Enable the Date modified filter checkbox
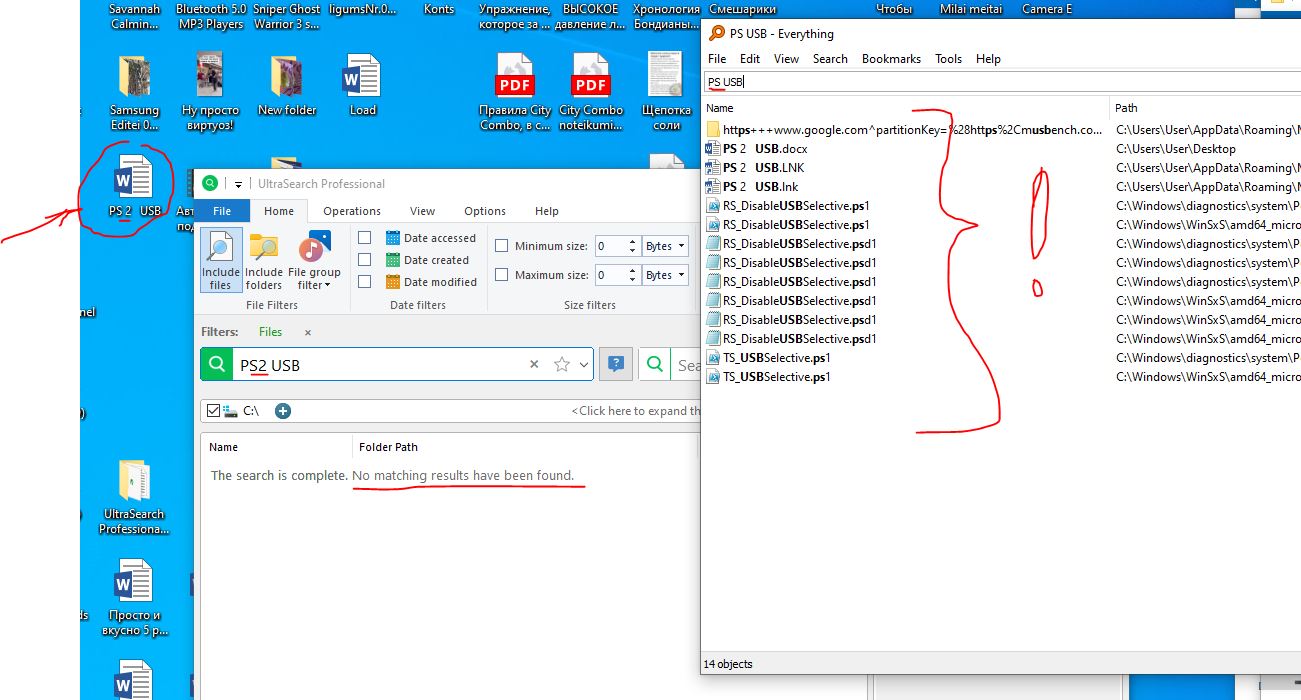 coord(365,282)
